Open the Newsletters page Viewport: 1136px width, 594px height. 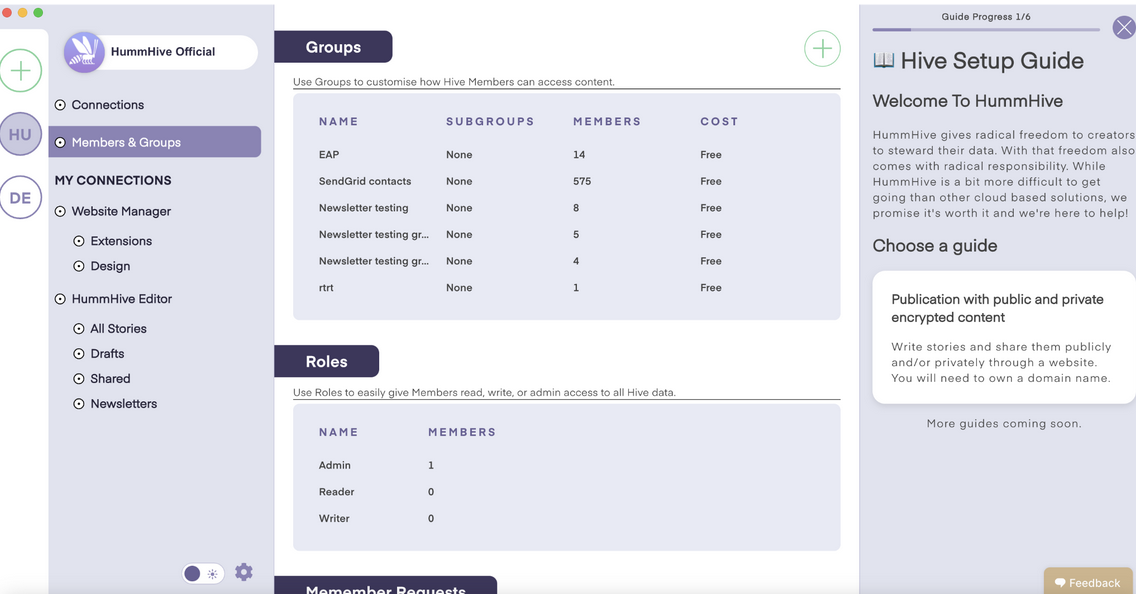coord(123,404)
